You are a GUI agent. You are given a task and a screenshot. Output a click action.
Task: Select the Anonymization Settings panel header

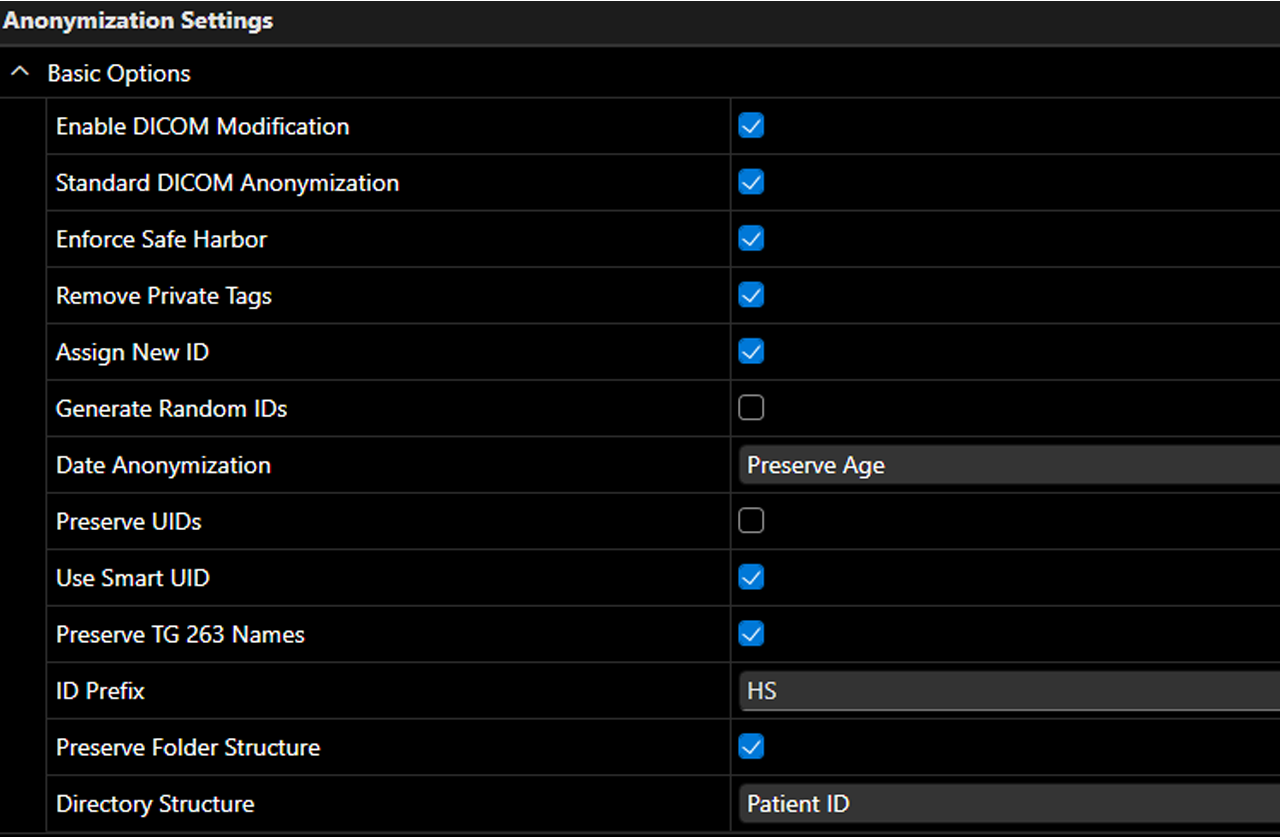click(x=138, y=21)
